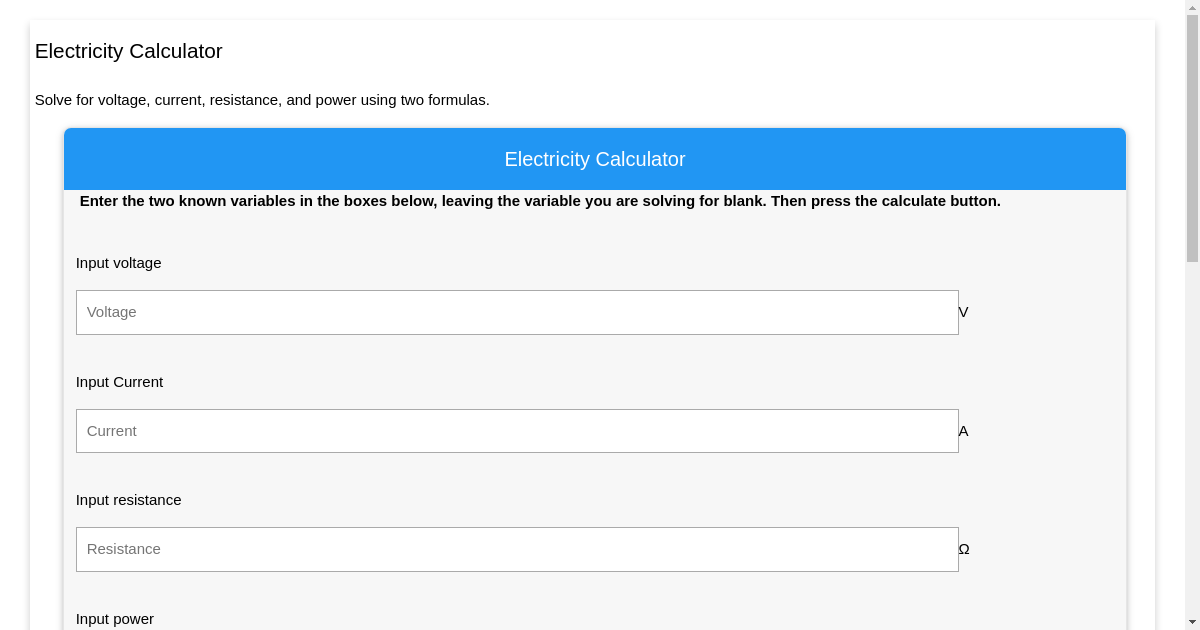Click the 'Input resistance' label

[x=128, y=500]
